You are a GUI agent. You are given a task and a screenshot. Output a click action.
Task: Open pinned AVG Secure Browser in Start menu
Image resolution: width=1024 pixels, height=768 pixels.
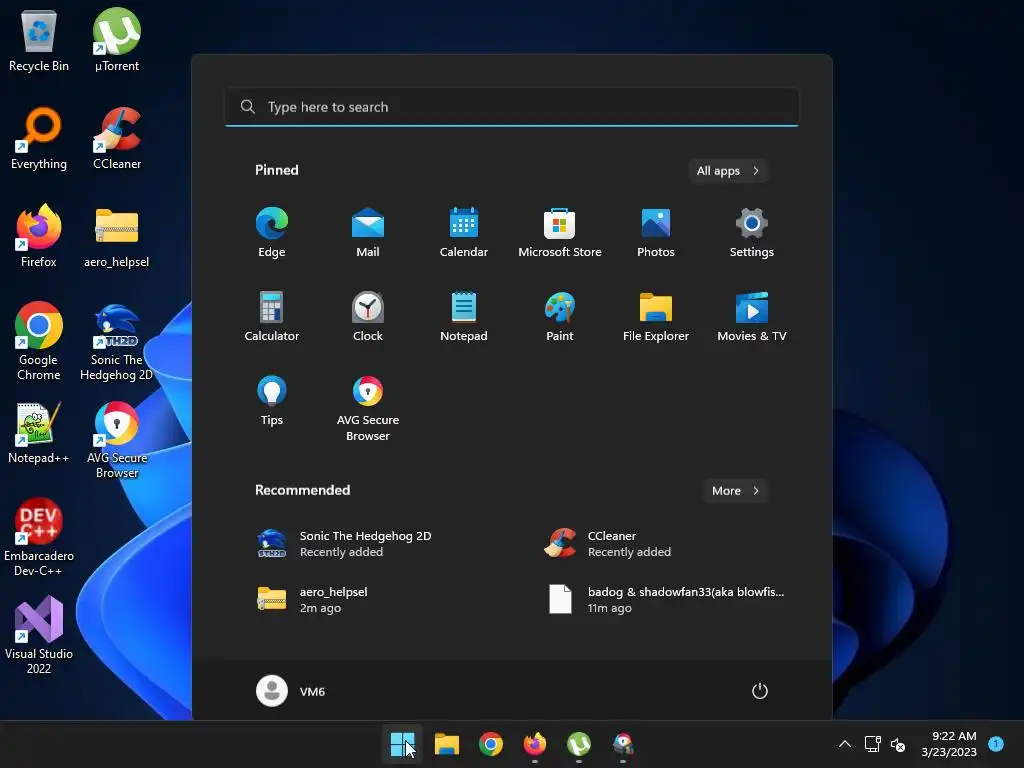click(x=368, y=409)
